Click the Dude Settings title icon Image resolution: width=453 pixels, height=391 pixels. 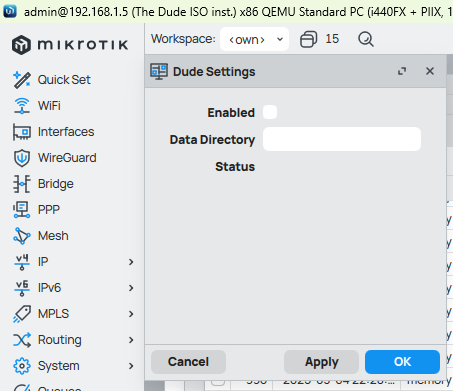(159, 71)
